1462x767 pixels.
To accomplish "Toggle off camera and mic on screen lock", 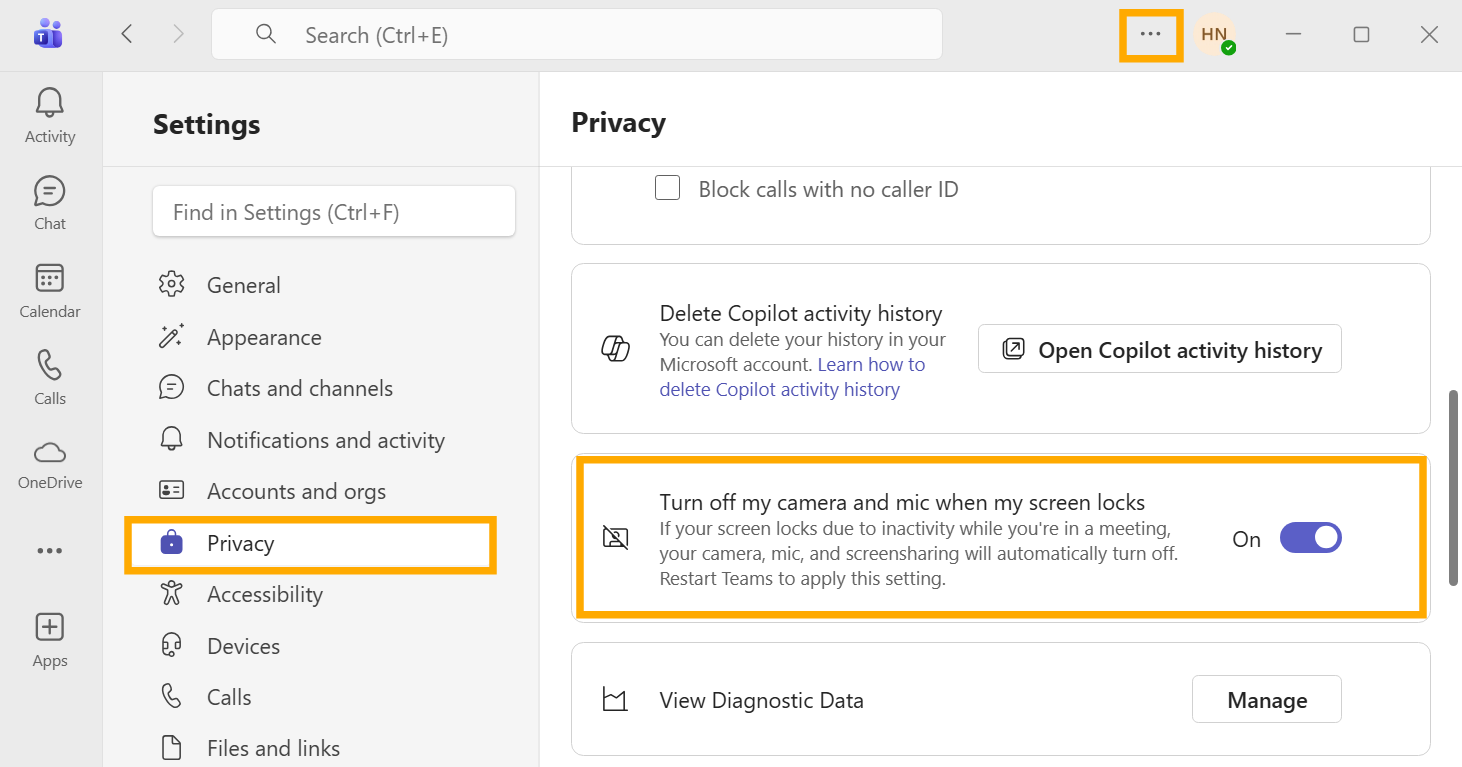I will click(x=1310, y=538).
